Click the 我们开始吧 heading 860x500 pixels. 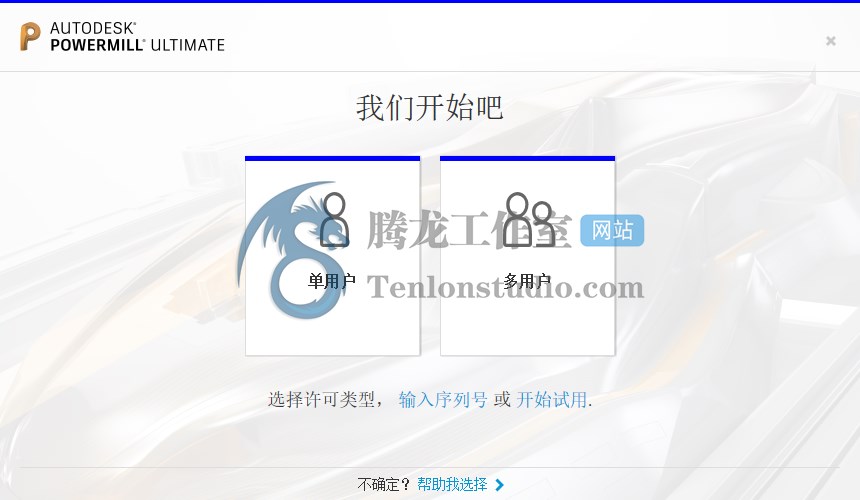point(429,107)
